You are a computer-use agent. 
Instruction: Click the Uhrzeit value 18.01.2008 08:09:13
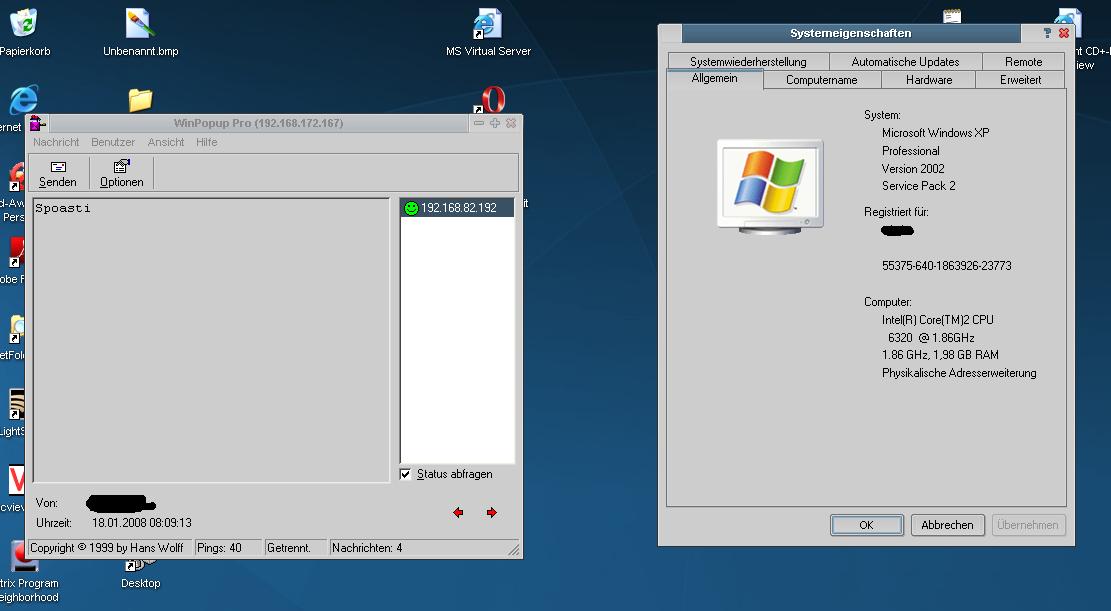click(142, 523)
